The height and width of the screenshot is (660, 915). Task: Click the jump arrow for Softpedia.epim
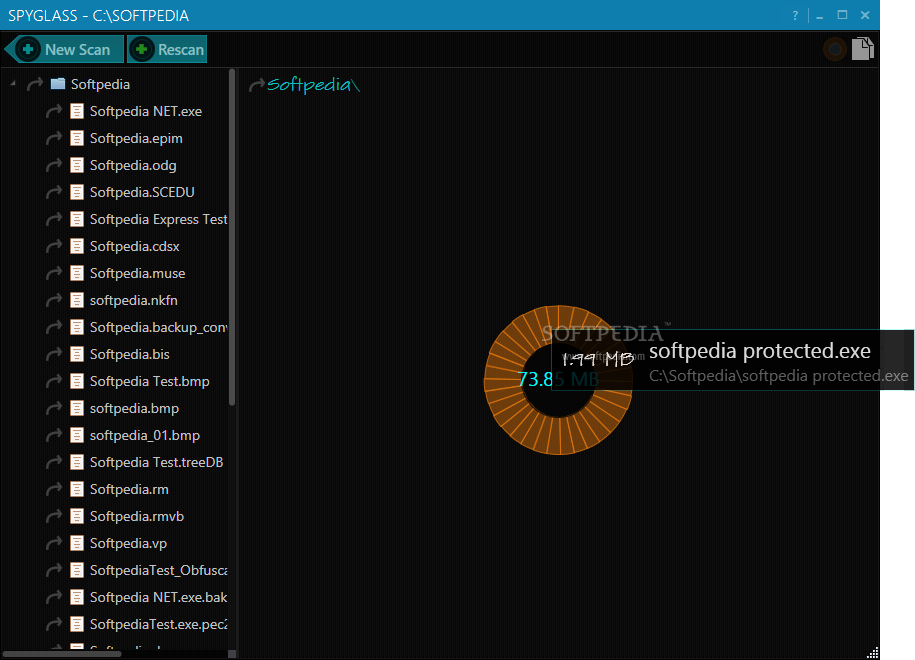[54, 138]
